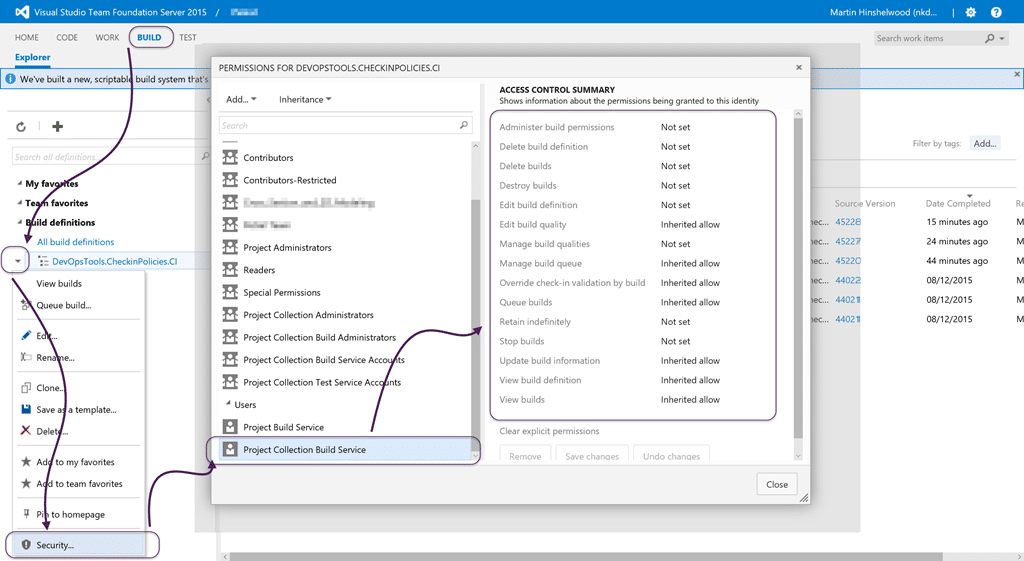
Task: Collapse the My favorites tree node
Action: pos(19,184)
